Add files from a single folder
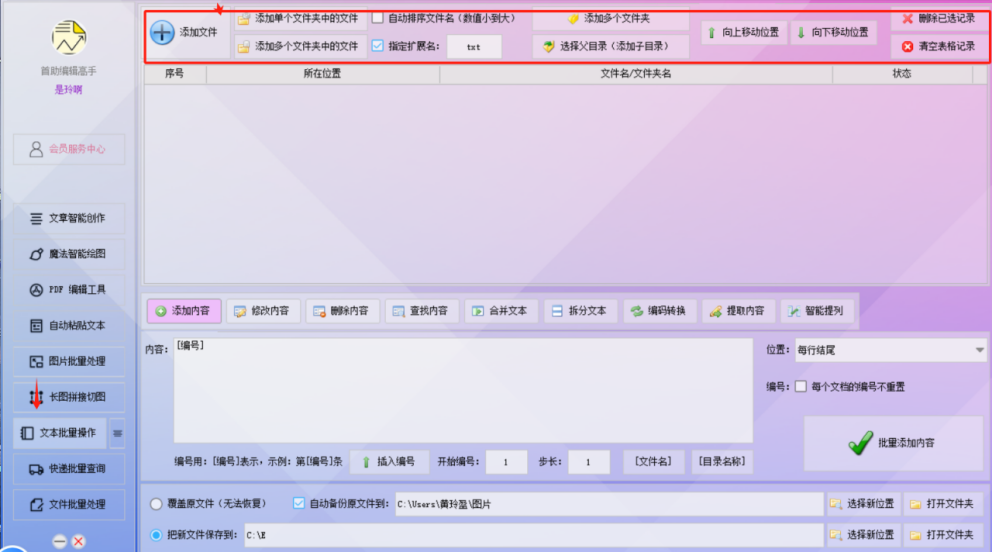The height and width of the screenshot is (552, 992). pyautogui.click(x=300, y=19)
